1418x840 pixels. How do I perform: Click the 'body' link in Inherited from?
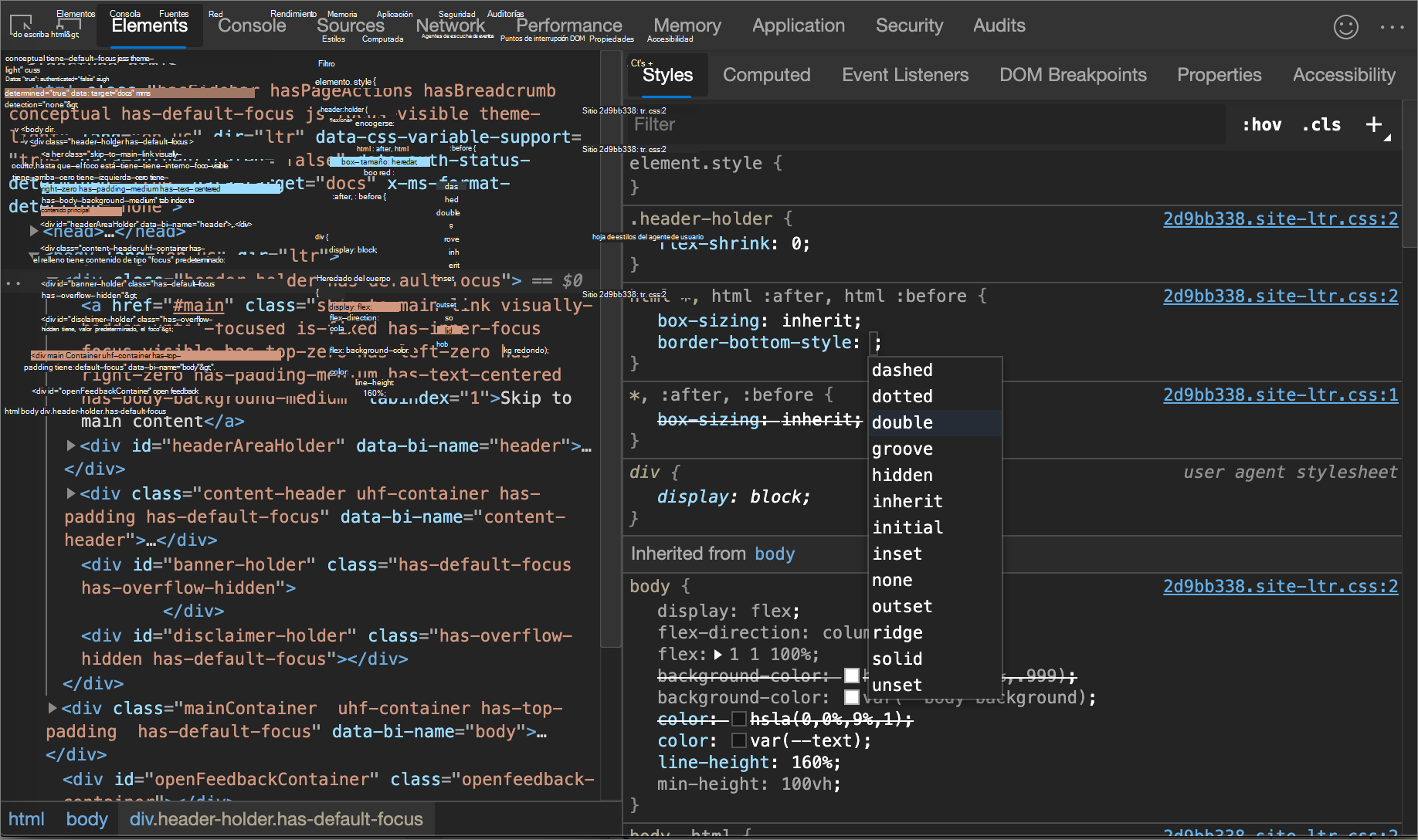click(x=775, y=554)
